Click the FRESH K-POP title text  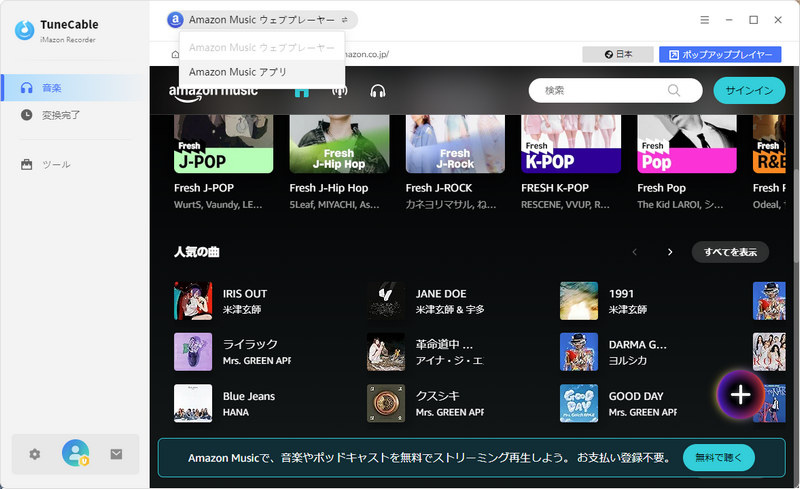pyautogui.click(x=555, y=188)
